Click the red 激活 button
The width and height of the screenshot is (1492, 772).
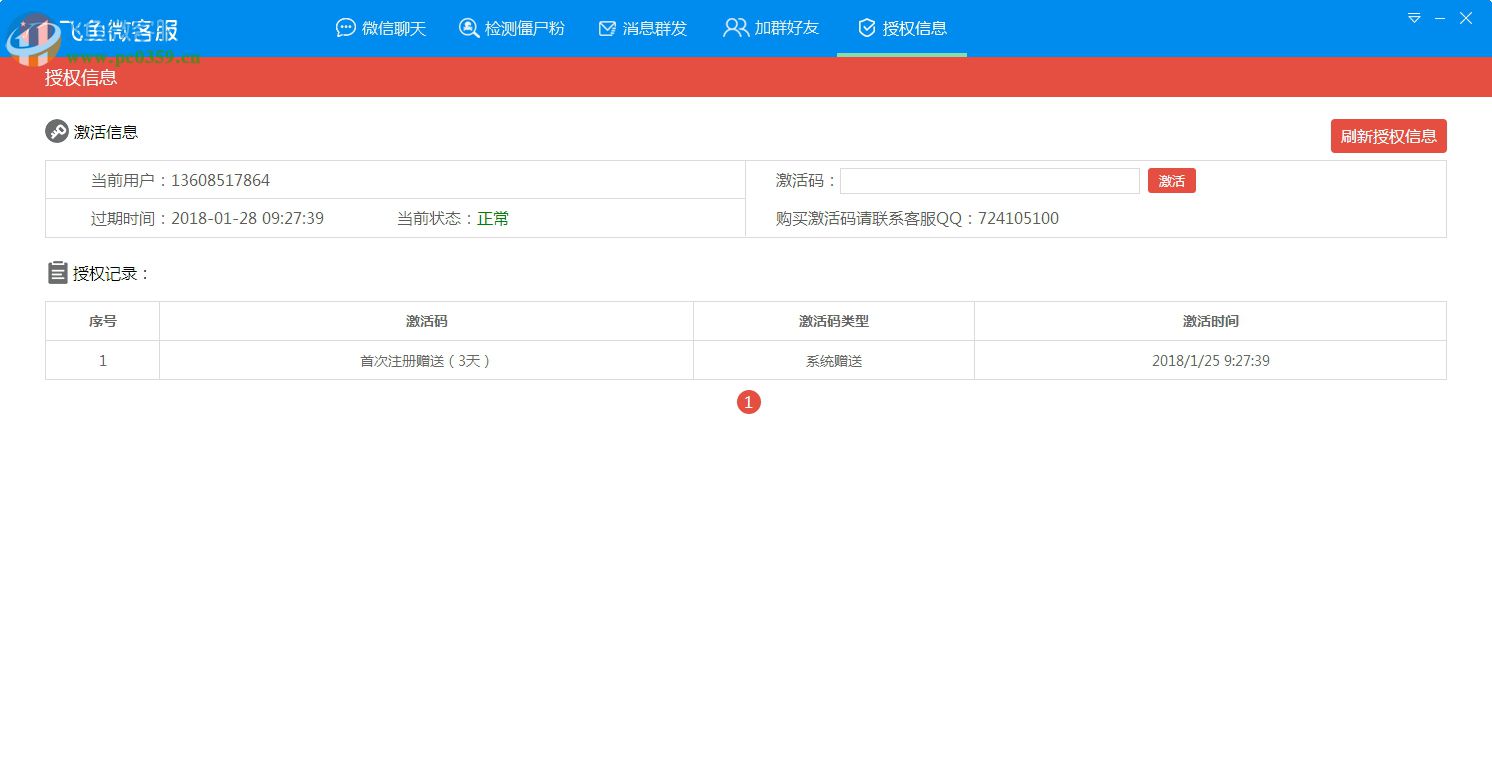pyautogui.click(x=1172, y=181)
